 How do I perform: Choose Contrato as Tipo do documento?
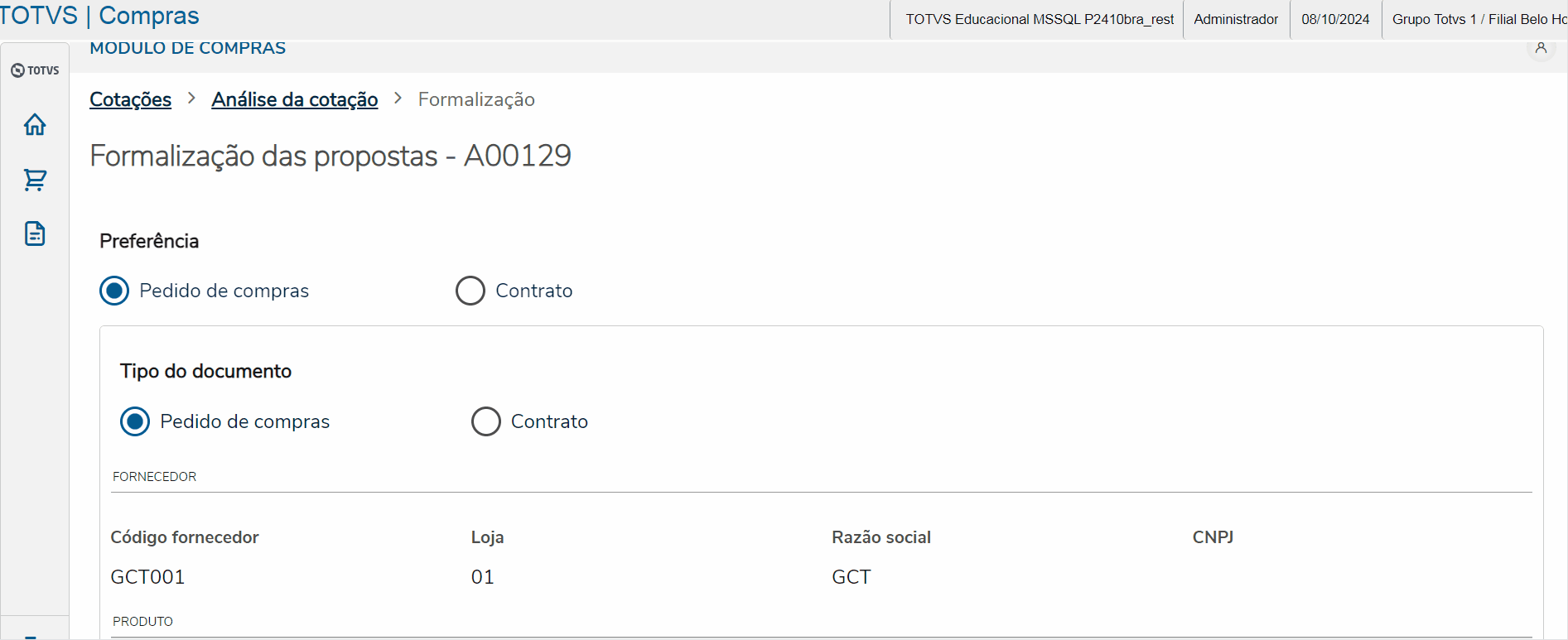coord(486,421)
